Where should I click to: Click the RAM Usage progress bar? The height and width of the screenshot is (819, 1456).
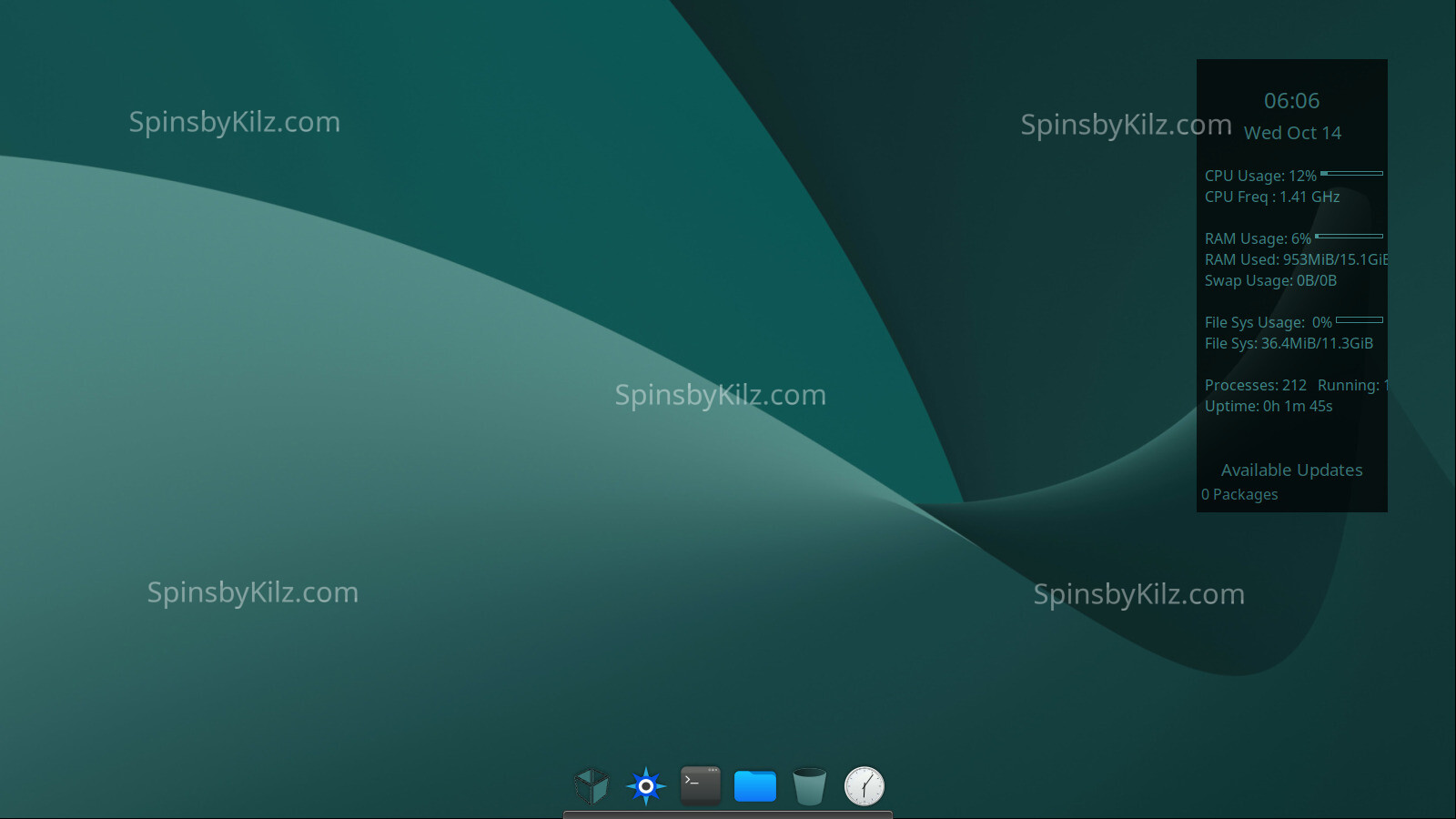pos(1349,237)
